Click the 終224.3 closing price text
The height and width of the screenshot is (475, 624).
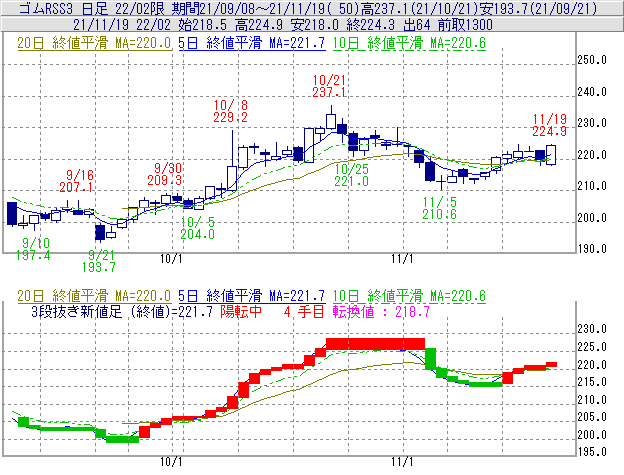tap(370, 25)
